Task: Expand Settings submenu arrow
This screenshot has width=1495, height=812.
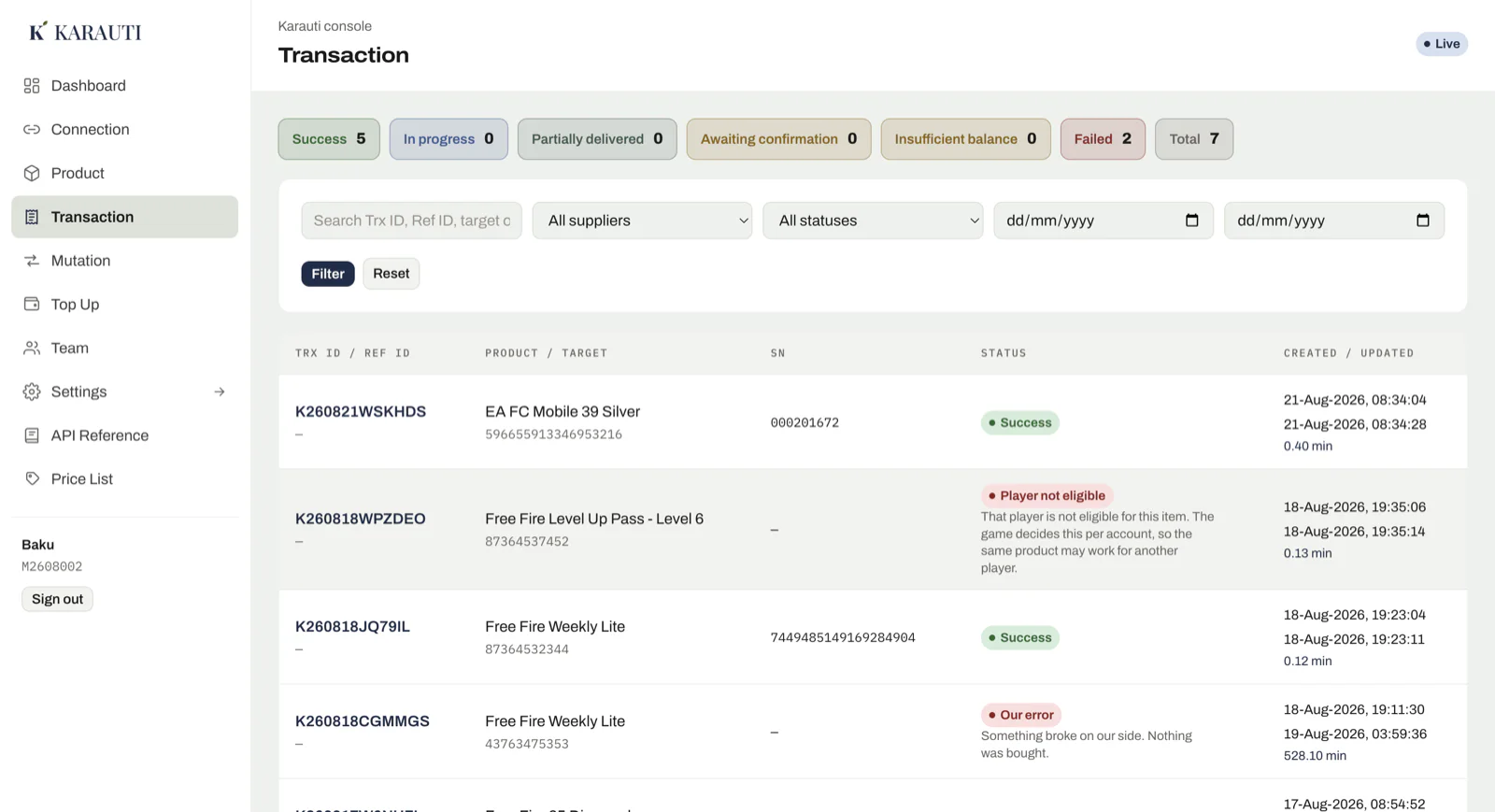Action: [220, 392]
